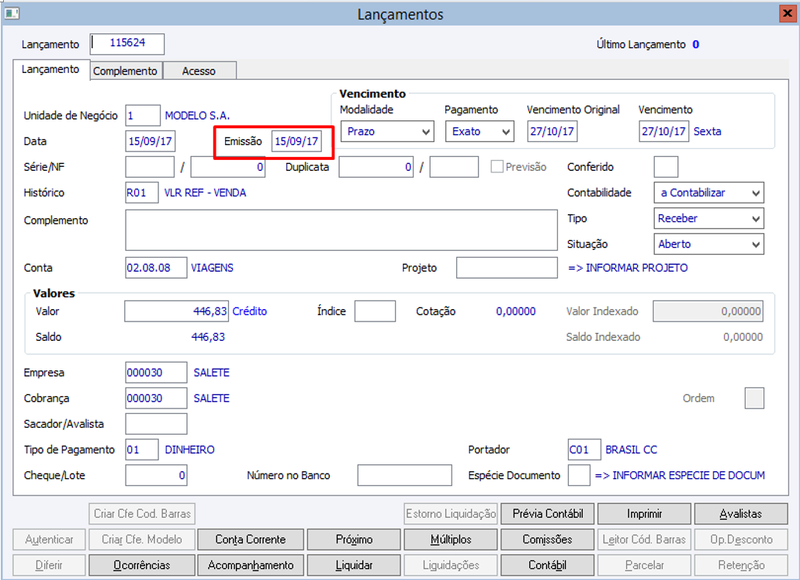Toggle the Previsão checkbox
The width and height of the screenshot is (800, 580).
click(496, 167)
